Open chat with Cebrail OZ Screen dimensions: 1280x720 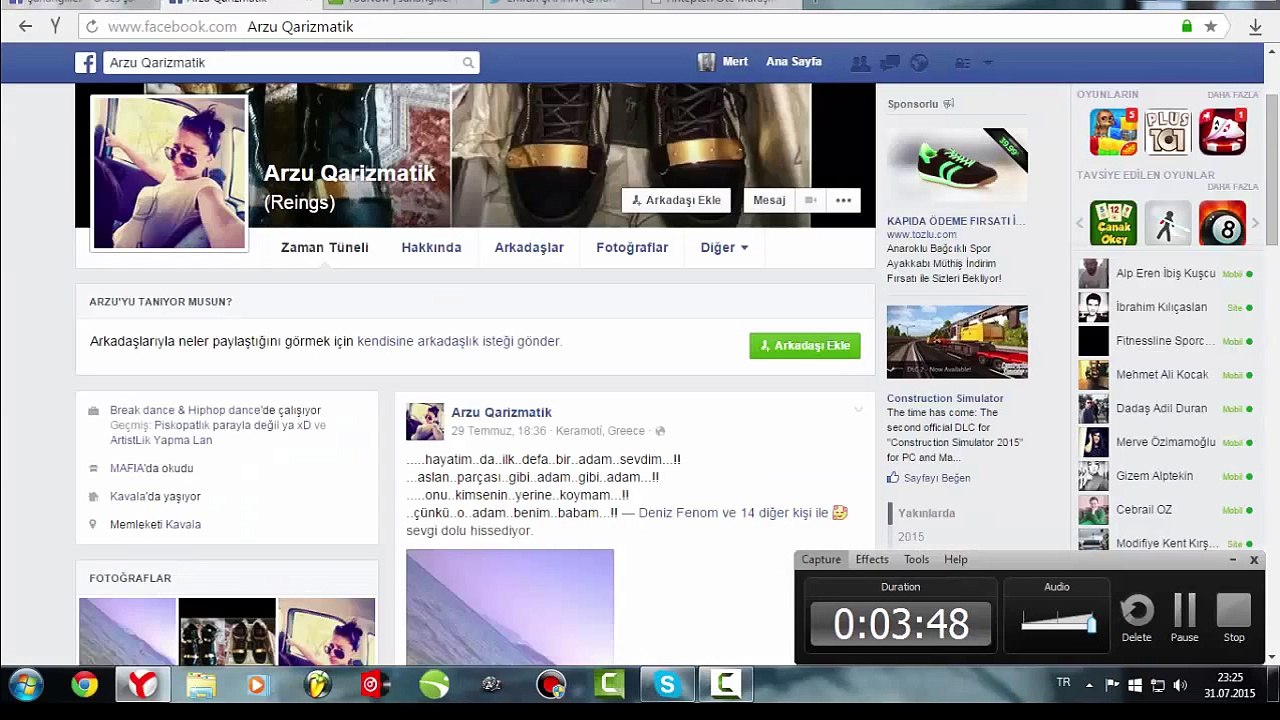(1167, 510)
